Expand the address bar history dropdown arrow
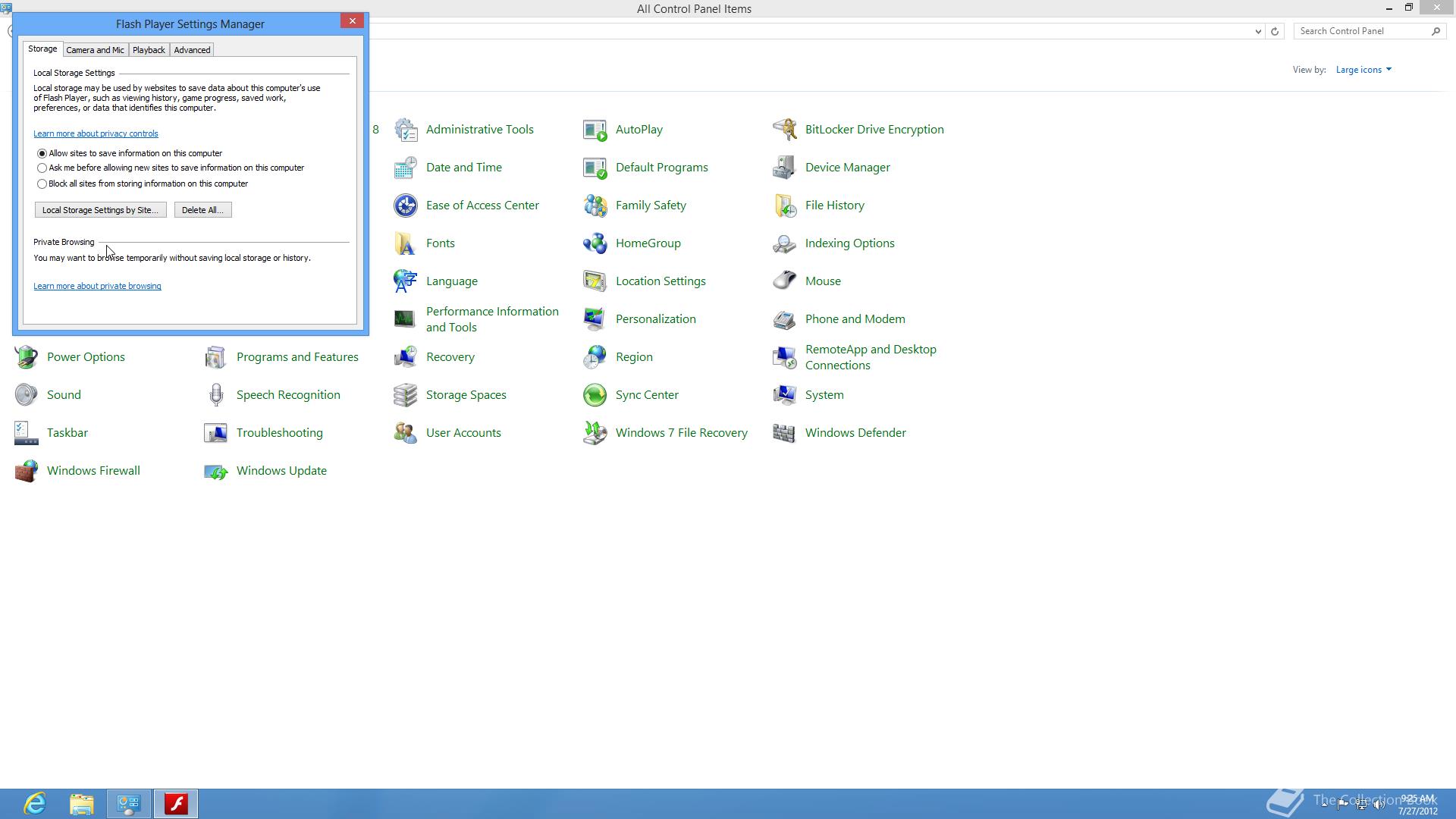Image resolution: width=1456 pixels, height=819 pixels. (1258, 32)
